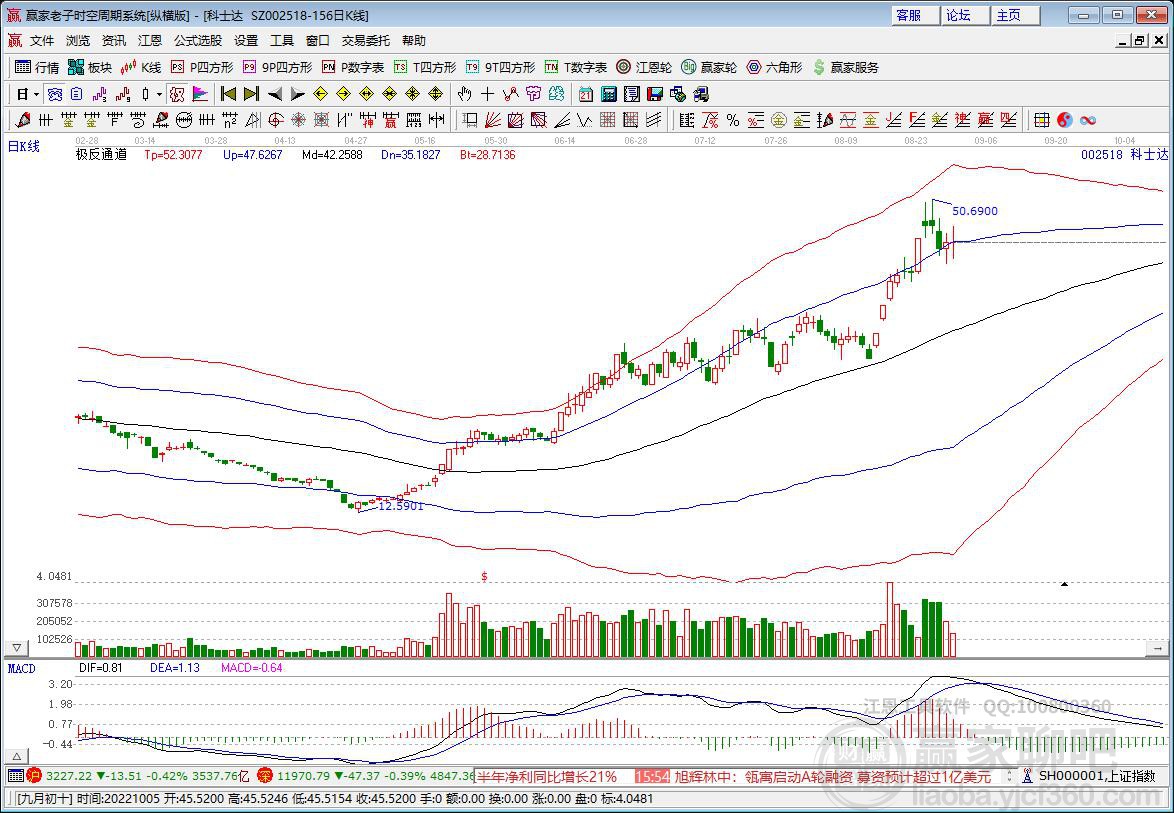Toggle the 赢家轮 wheel display

(709, 67)
